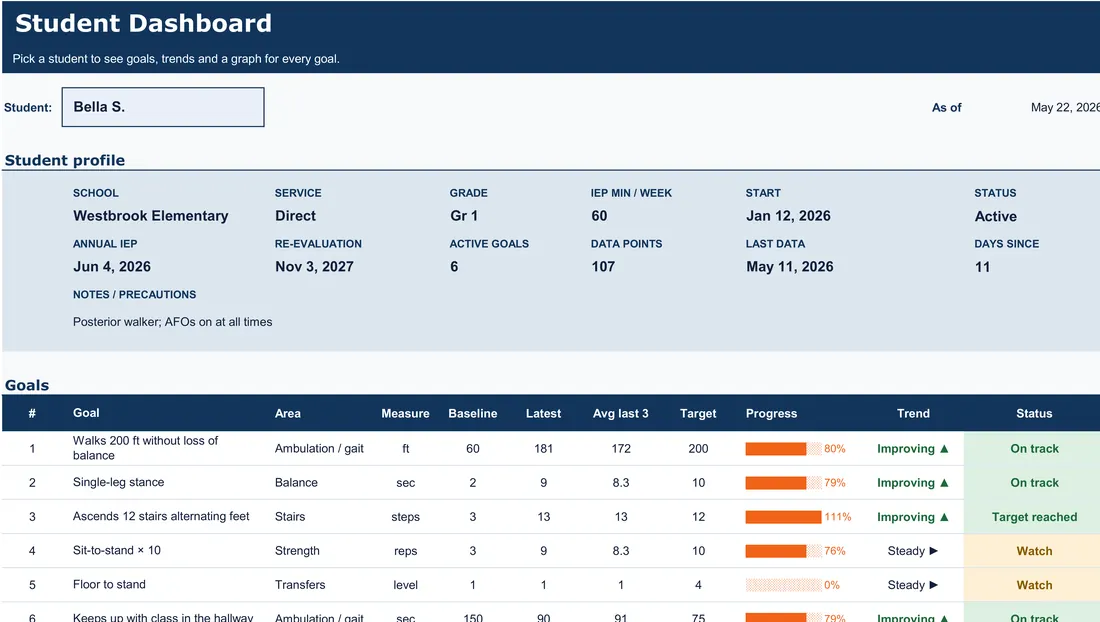Select last data date May 11, 2026
Screen dimensions: 1100x622
pos(790,266)
